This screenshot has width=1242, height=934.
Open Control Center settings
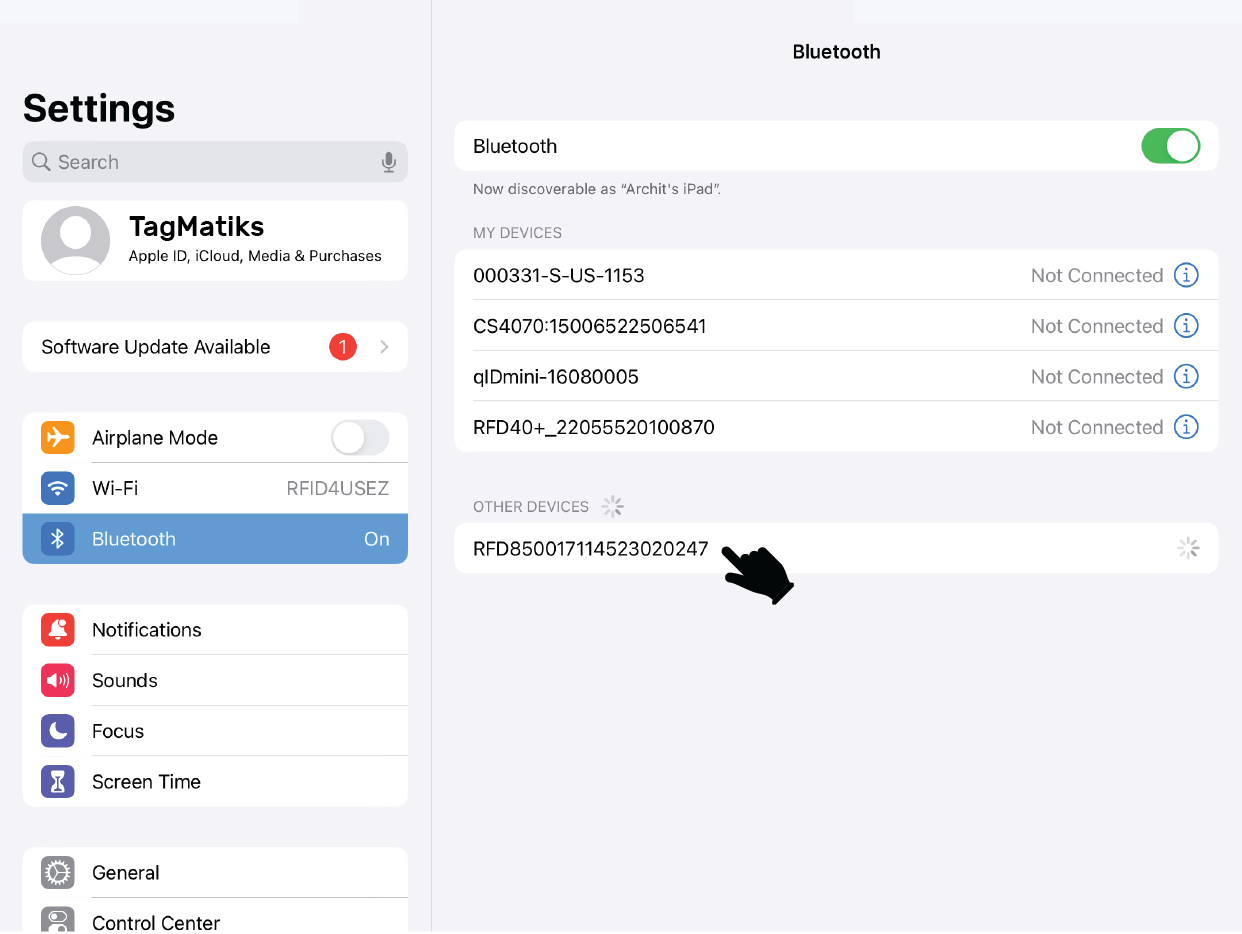click(215, 921)
